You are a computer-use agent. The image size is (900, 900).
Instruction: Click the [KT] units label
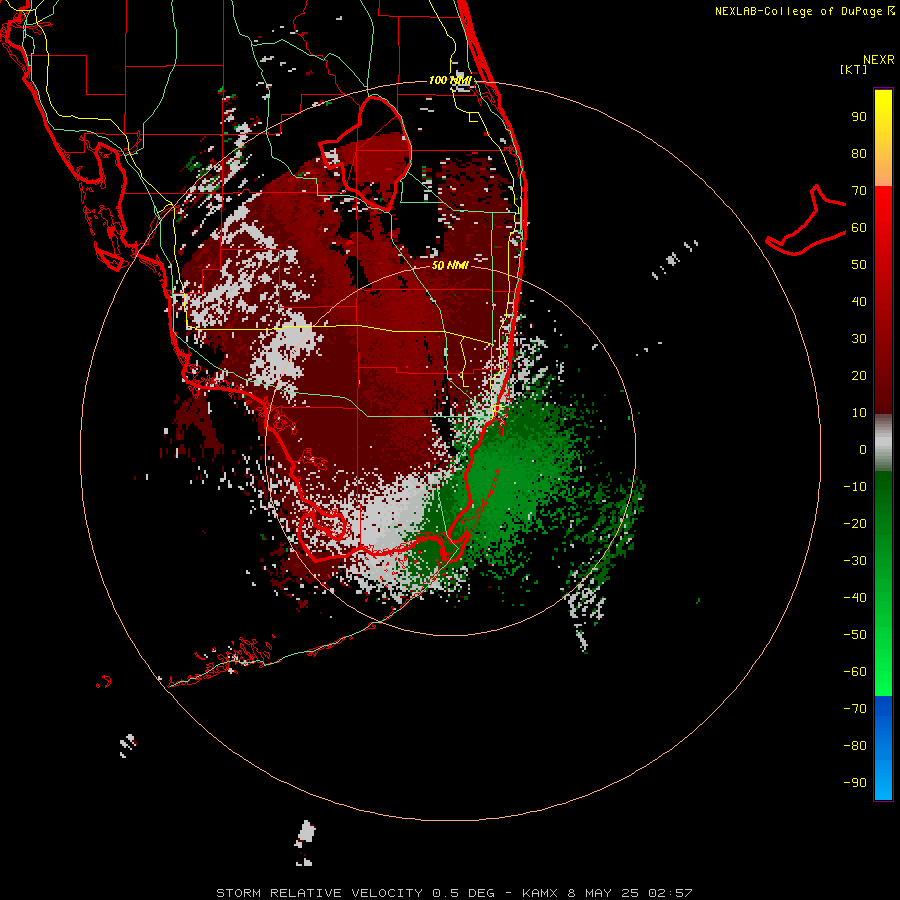(854, 69)
